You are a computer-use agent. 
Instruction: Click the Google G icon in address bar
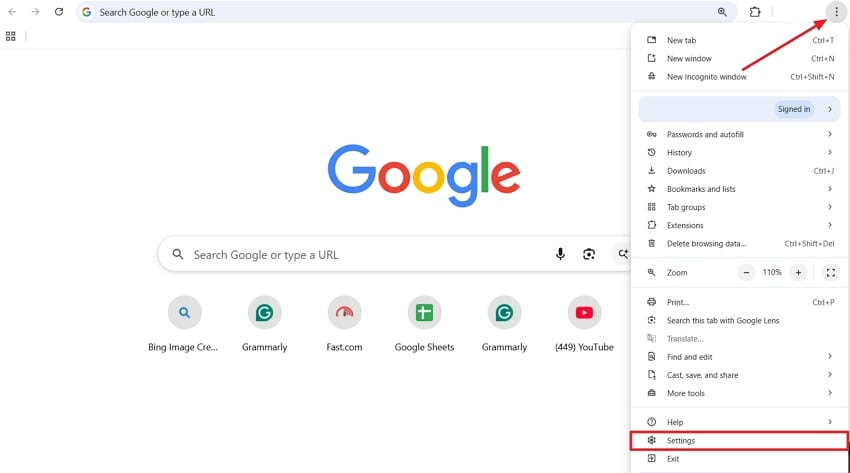87,12
